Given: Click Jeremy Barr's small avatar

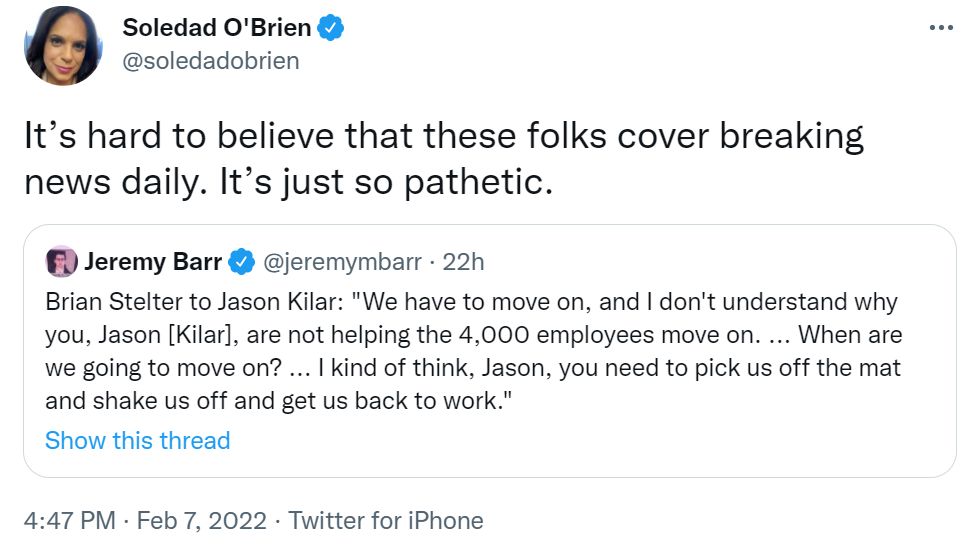Looking at the screenshot, I should coord(61,262).
